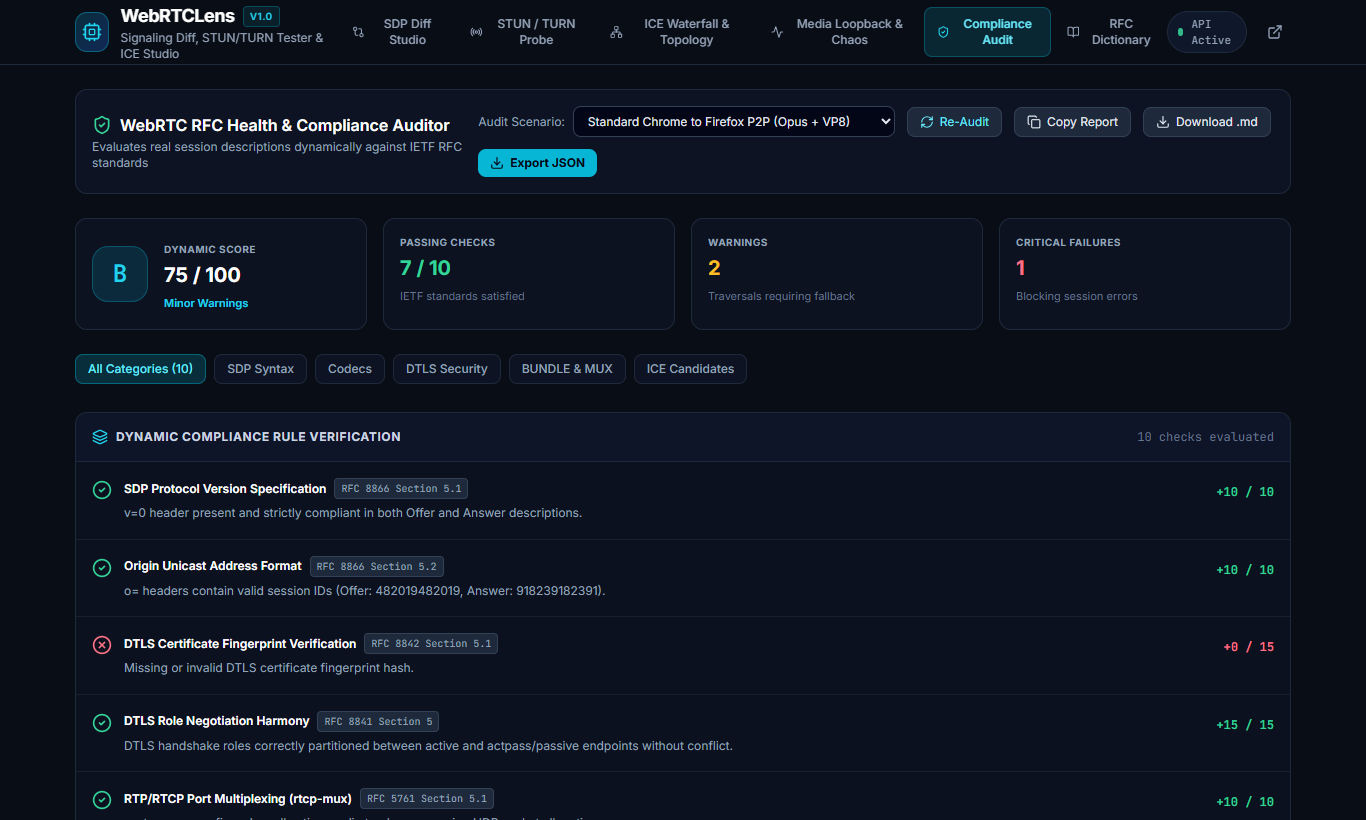Click the layers icon beside Dynamic Compliance heading
Viewport: 1366px width, 820px height.
(100, 437)
